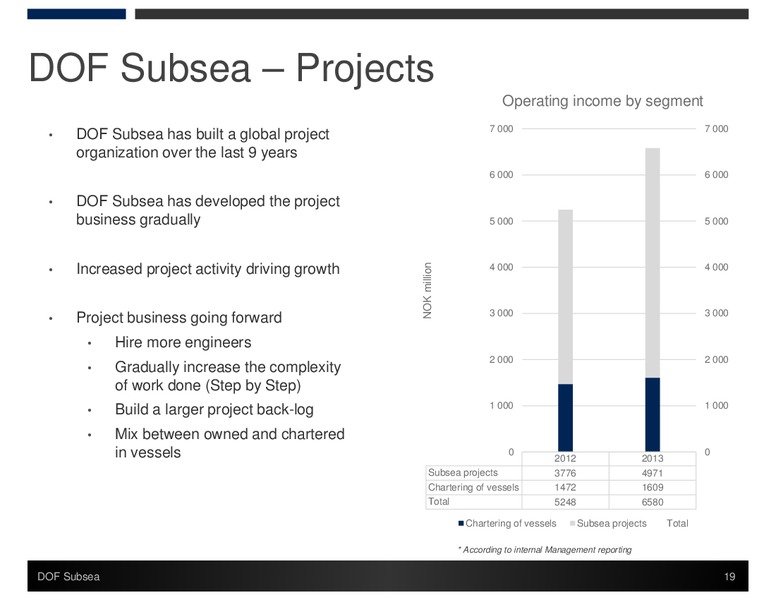Viewport: 776px width, 600px height.
Task: Click the 'NOK million' axis label
Action: (428, 291)
